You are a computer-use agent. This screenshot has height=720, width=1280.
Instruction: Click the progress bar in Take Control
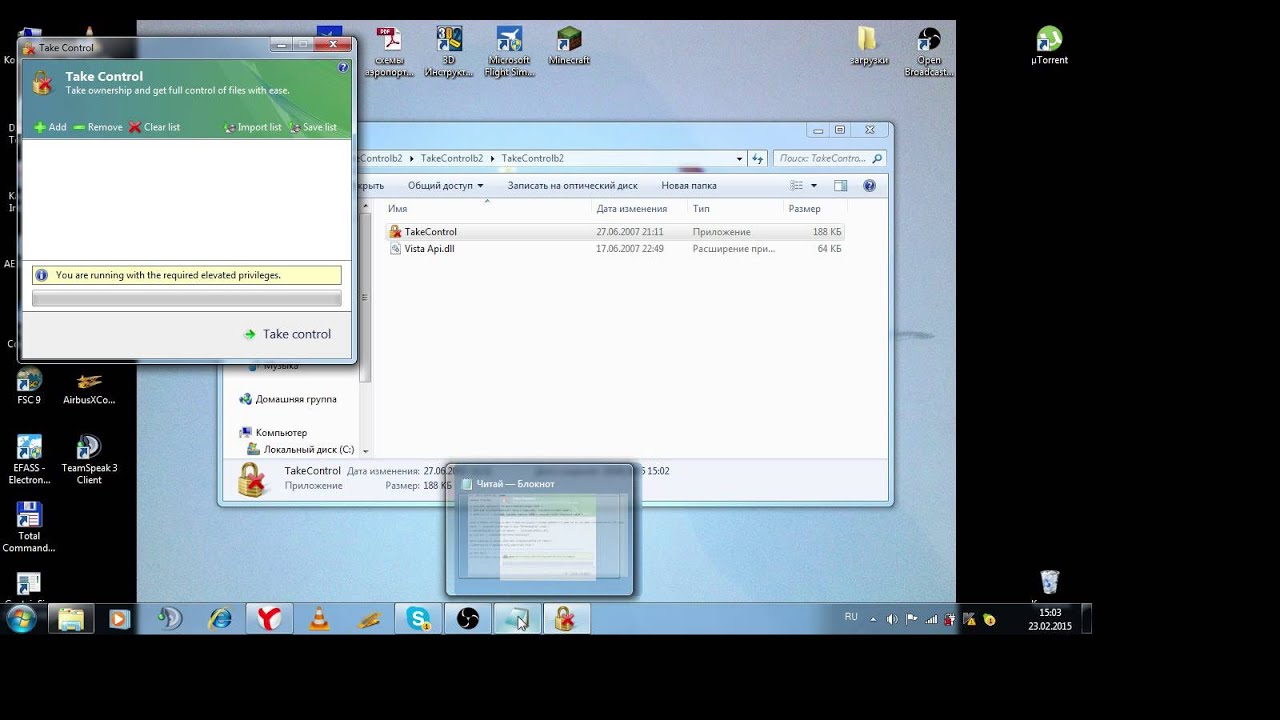tap(186, 298)
